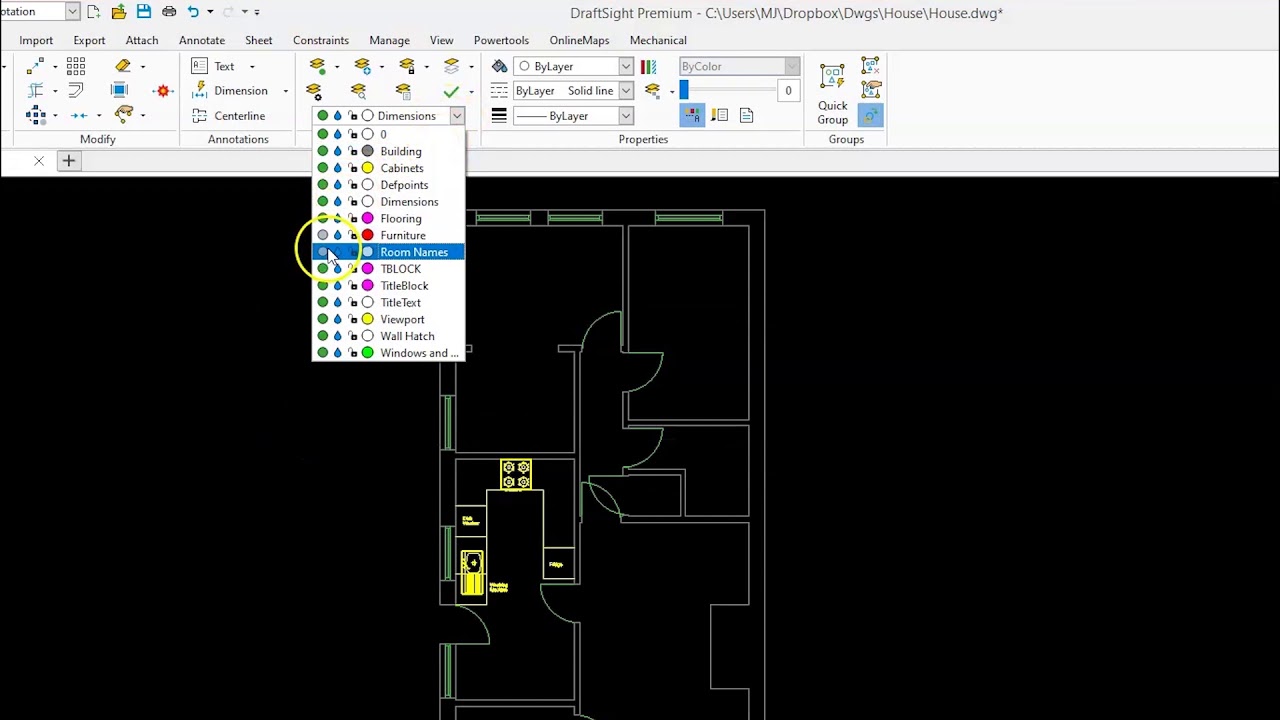The height and width of the screenshot is (720, 1280).
Task: Click the Open folder icon
Action: coord(119,12)
